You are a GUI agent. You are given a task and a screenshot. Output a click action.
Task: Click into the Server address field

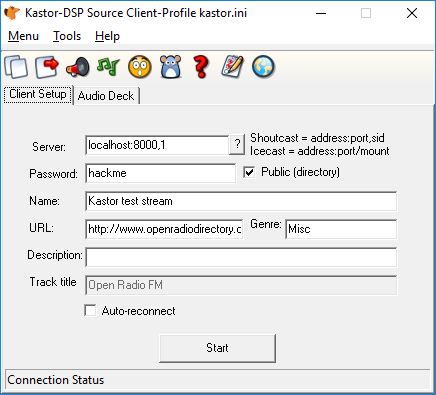pos(157,145)
